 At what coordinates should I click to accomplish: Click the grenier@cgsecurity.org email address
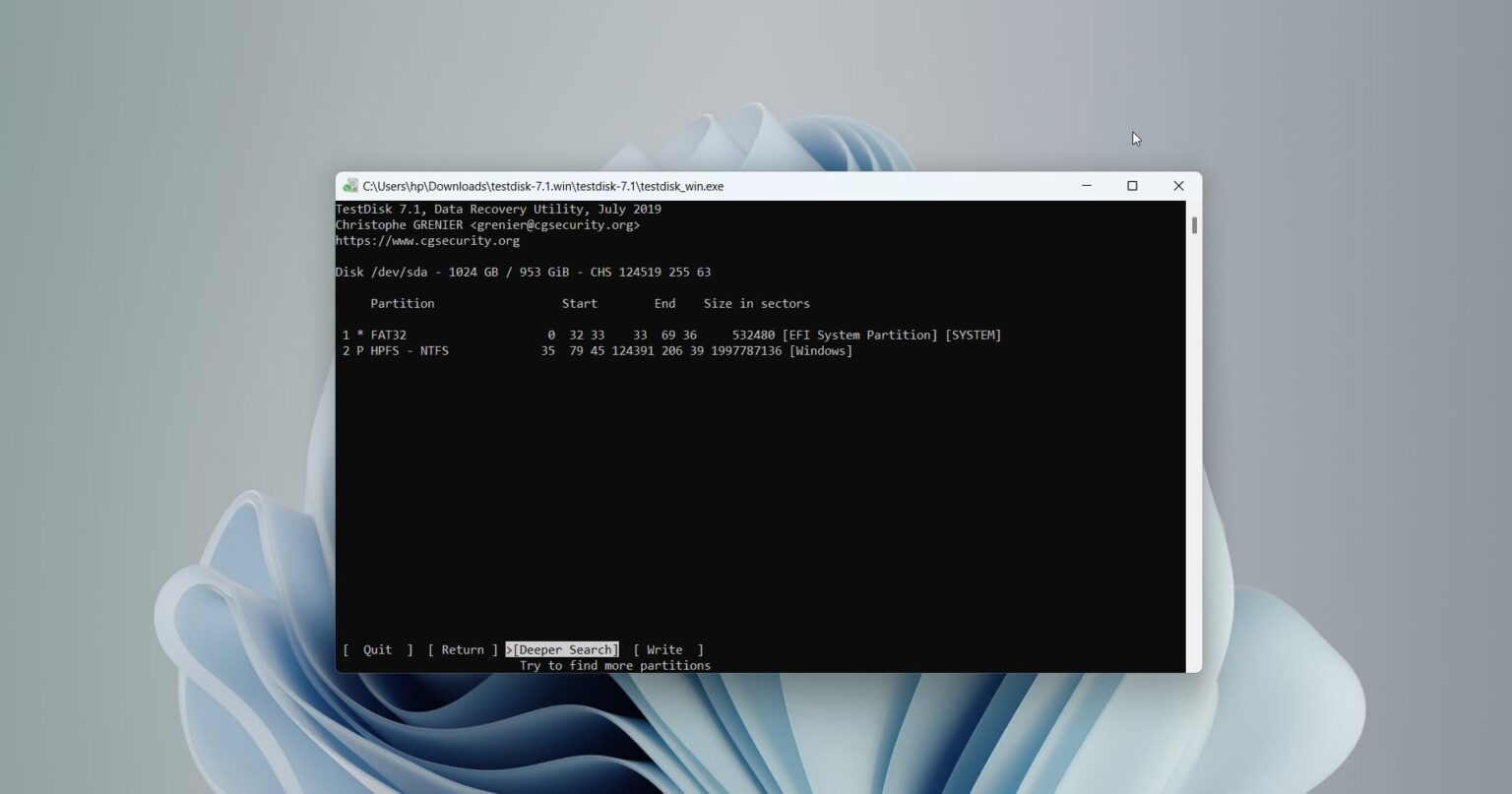(554, 224)
